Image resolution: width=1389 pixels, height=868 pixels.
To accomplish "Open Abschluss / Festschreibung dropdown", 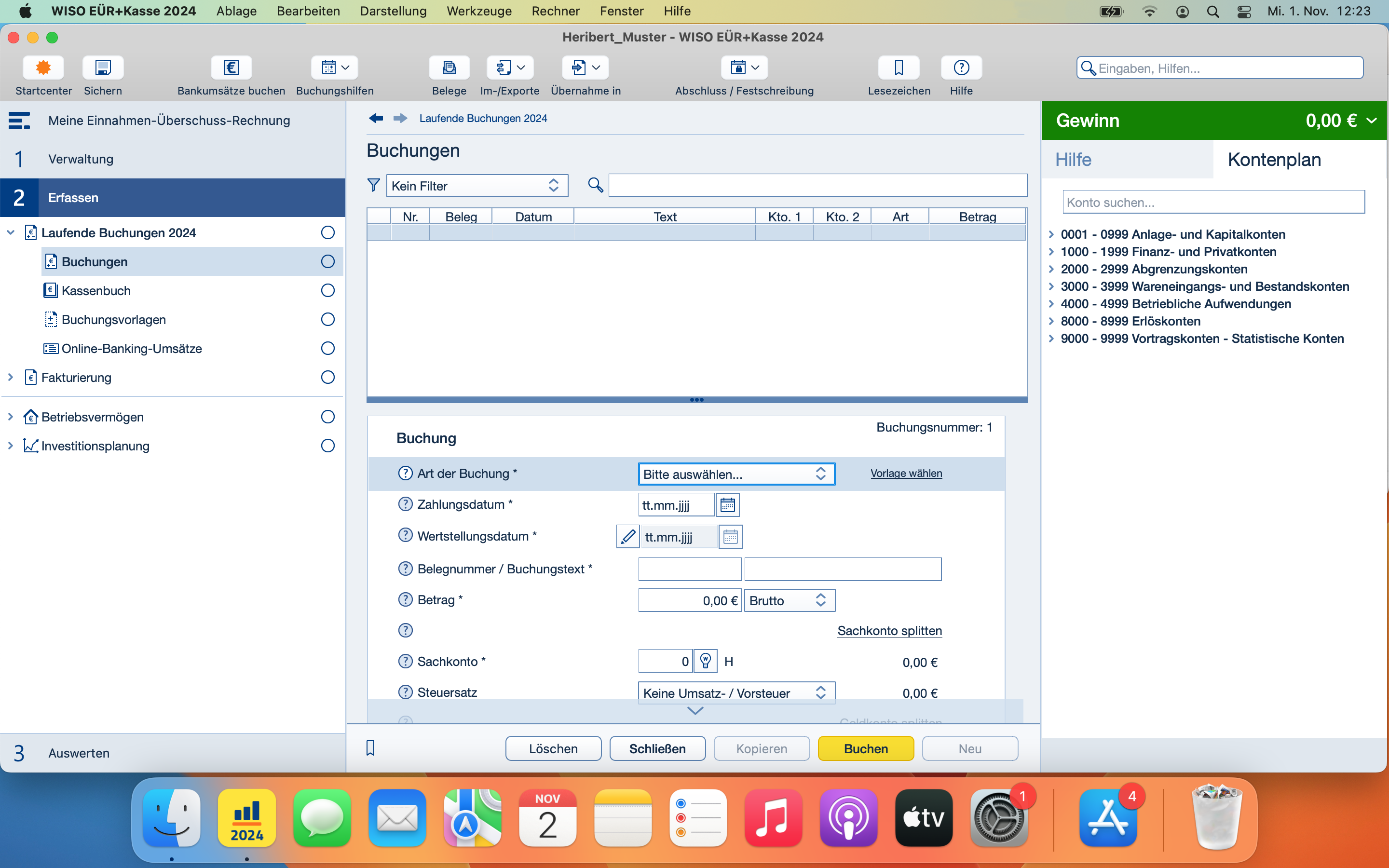I will click(745, 68).
